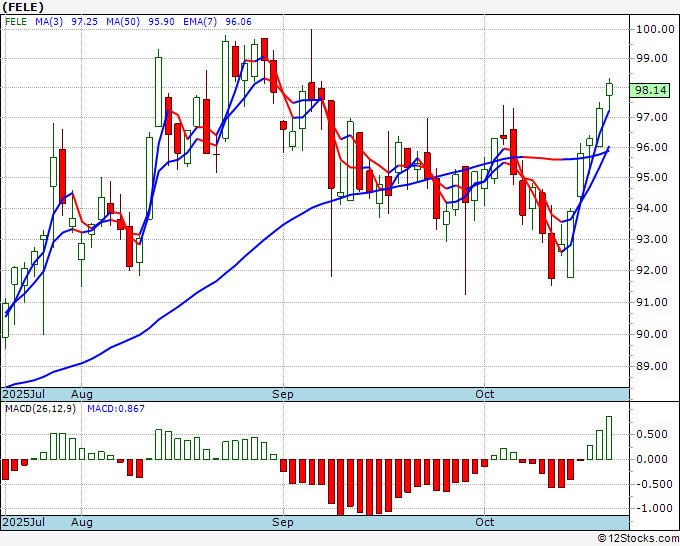Click the 89.00 price axis label

point(652,366)
